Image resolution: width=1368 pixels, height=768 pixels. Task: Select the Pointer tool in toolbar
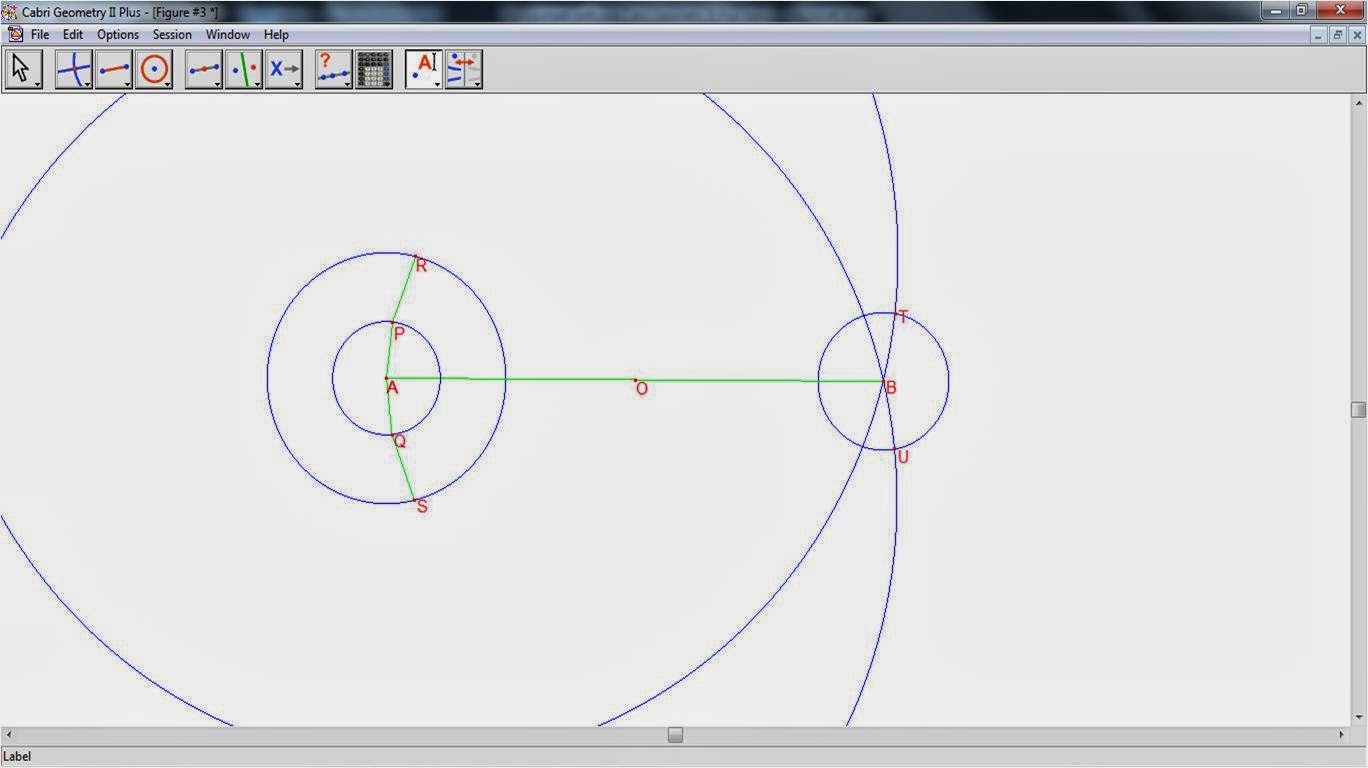(x=23, y=69)
